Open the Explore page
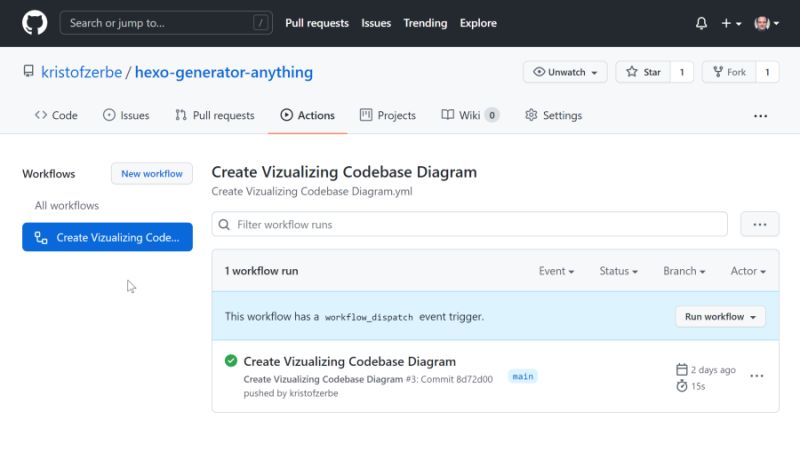The image size is (800, 459). 478,23
